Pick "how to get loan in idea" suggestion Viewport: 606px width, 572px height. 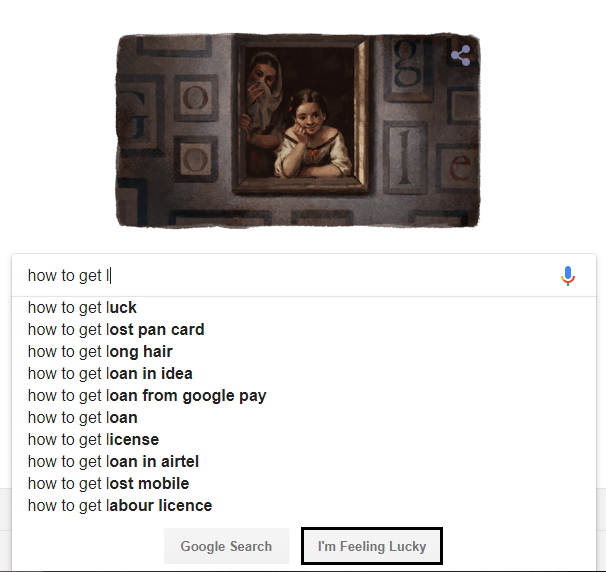click(110, 373)
